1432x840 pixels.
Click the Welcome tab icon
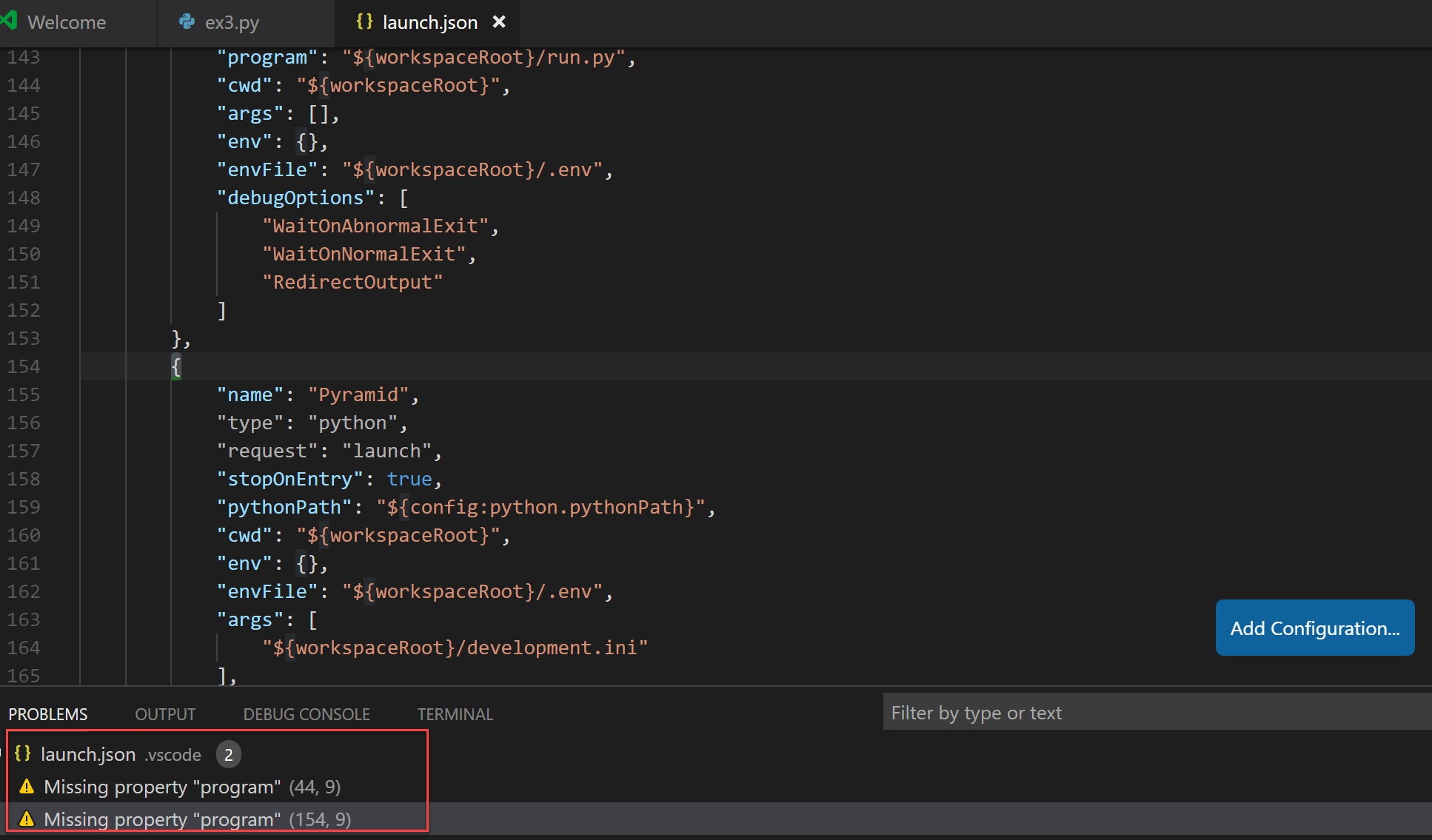pos(12,22)
